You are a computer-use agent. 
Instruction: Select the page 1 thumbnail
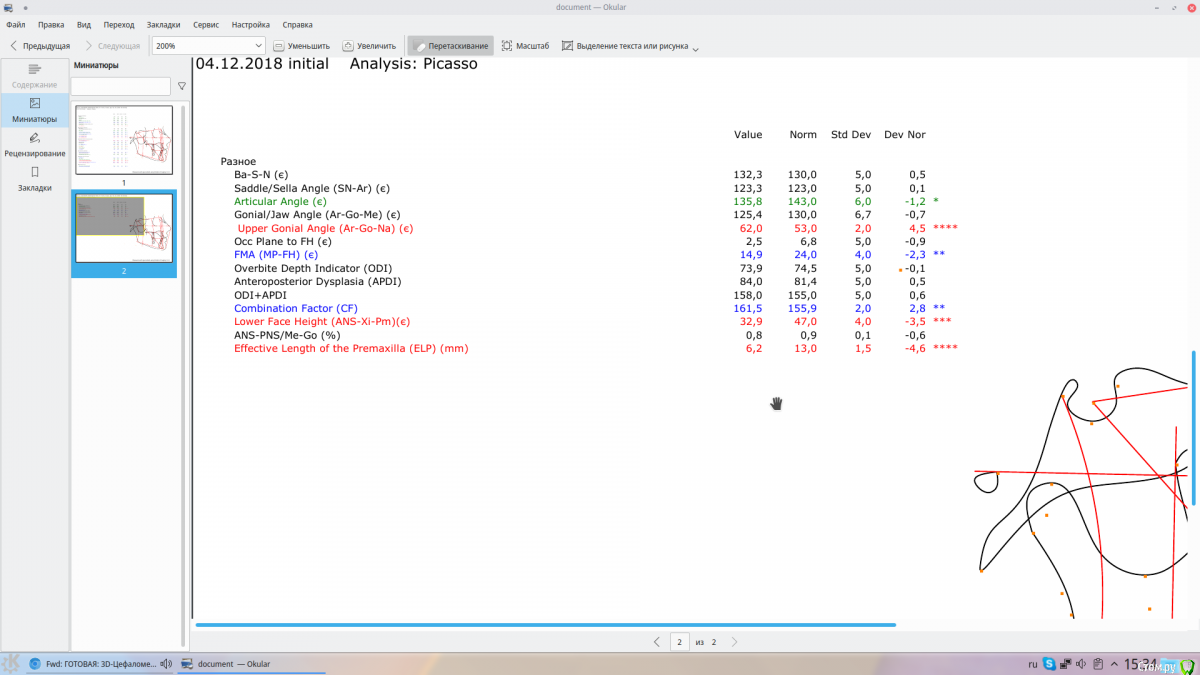124,140
